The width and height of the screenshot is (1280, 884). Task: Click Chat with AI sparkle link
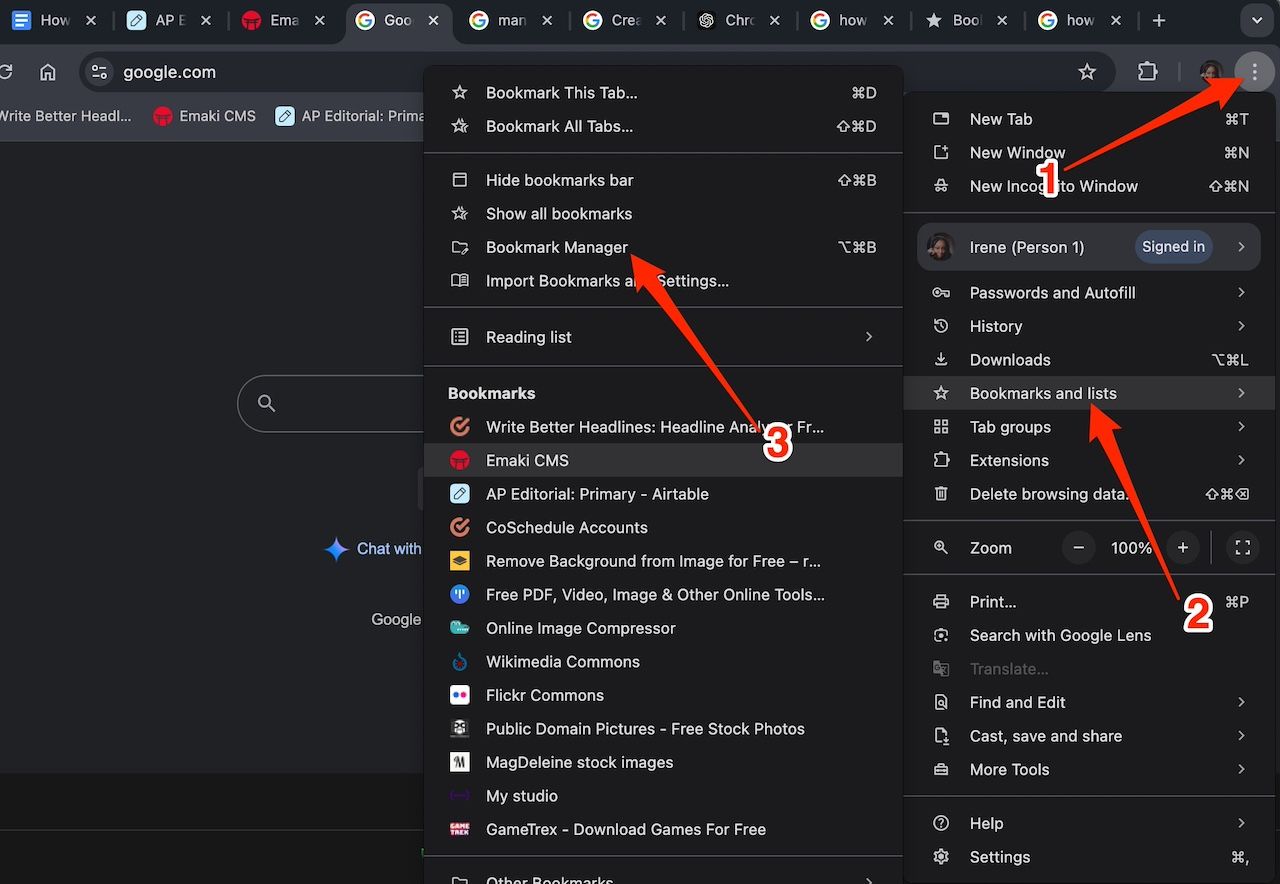pyautogui.click(x=374, y=549)
